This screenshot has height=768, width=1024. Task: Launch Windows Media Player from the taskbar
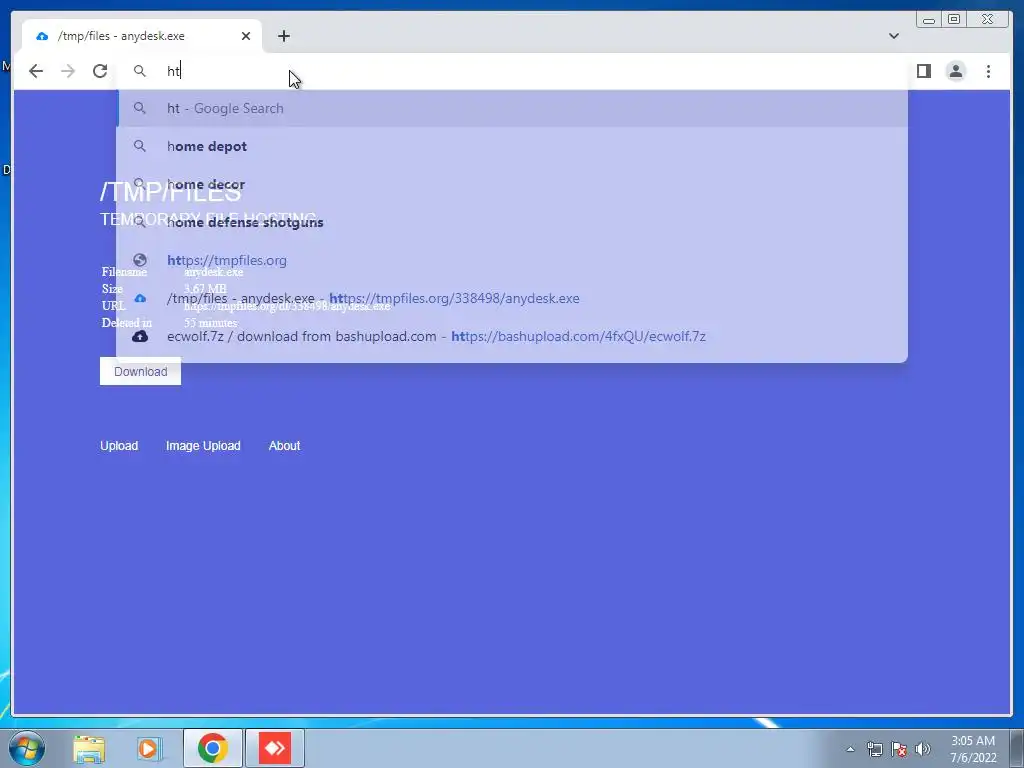[148, 748]
